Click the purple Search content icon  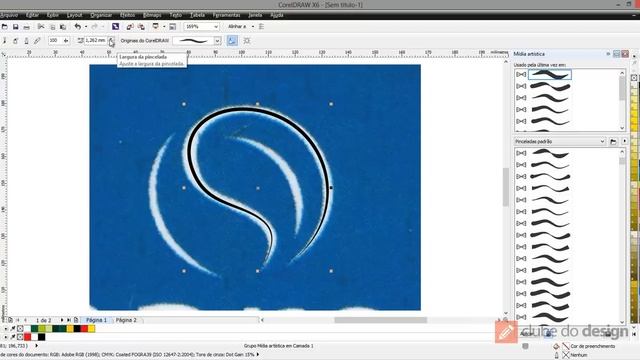116,27
